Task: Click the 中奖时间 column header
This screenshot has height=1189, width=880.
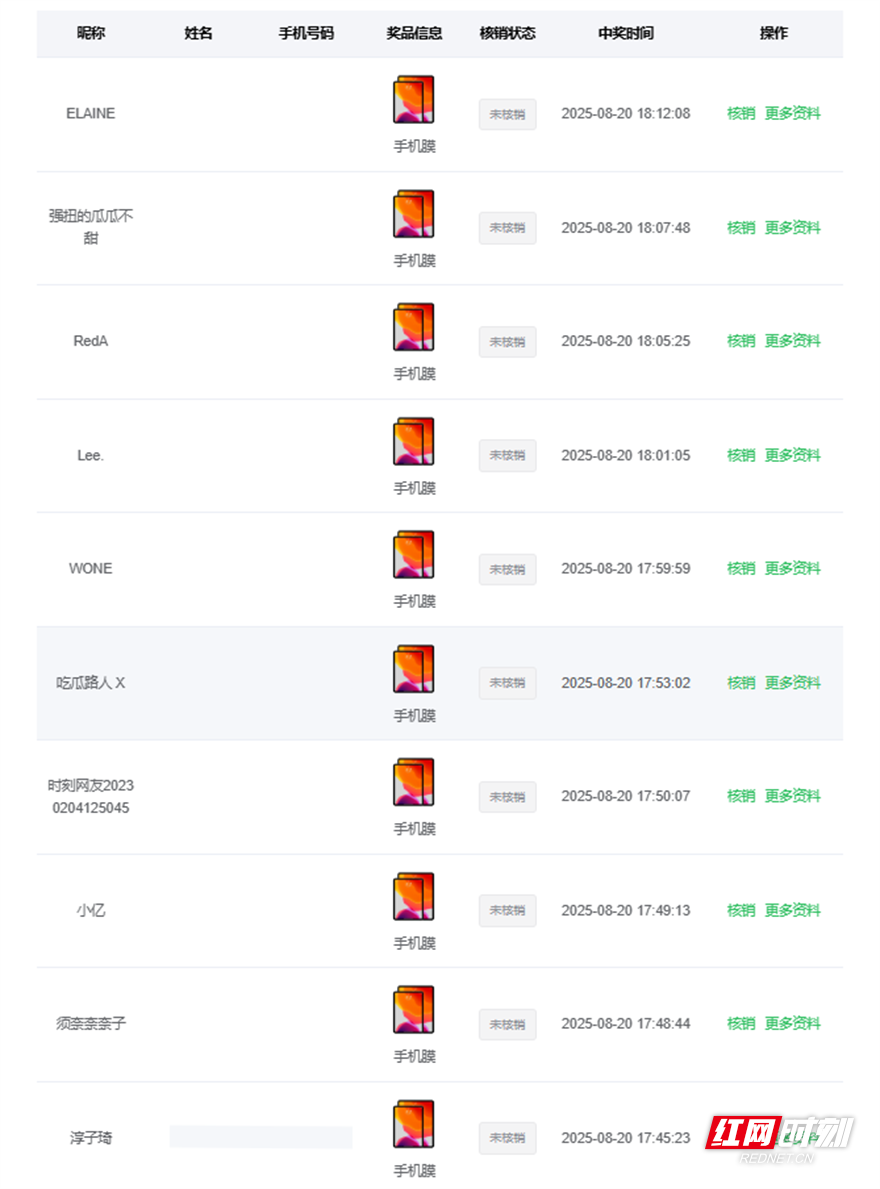Action: (x=626, y=33)
